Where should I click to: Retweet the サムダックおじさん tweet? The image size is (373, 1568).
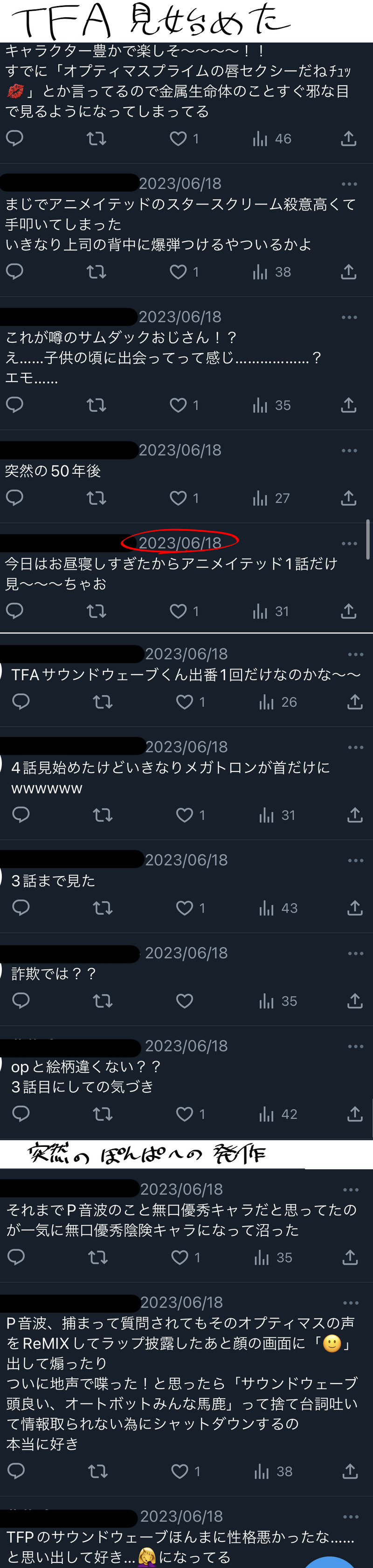point(97,405)
